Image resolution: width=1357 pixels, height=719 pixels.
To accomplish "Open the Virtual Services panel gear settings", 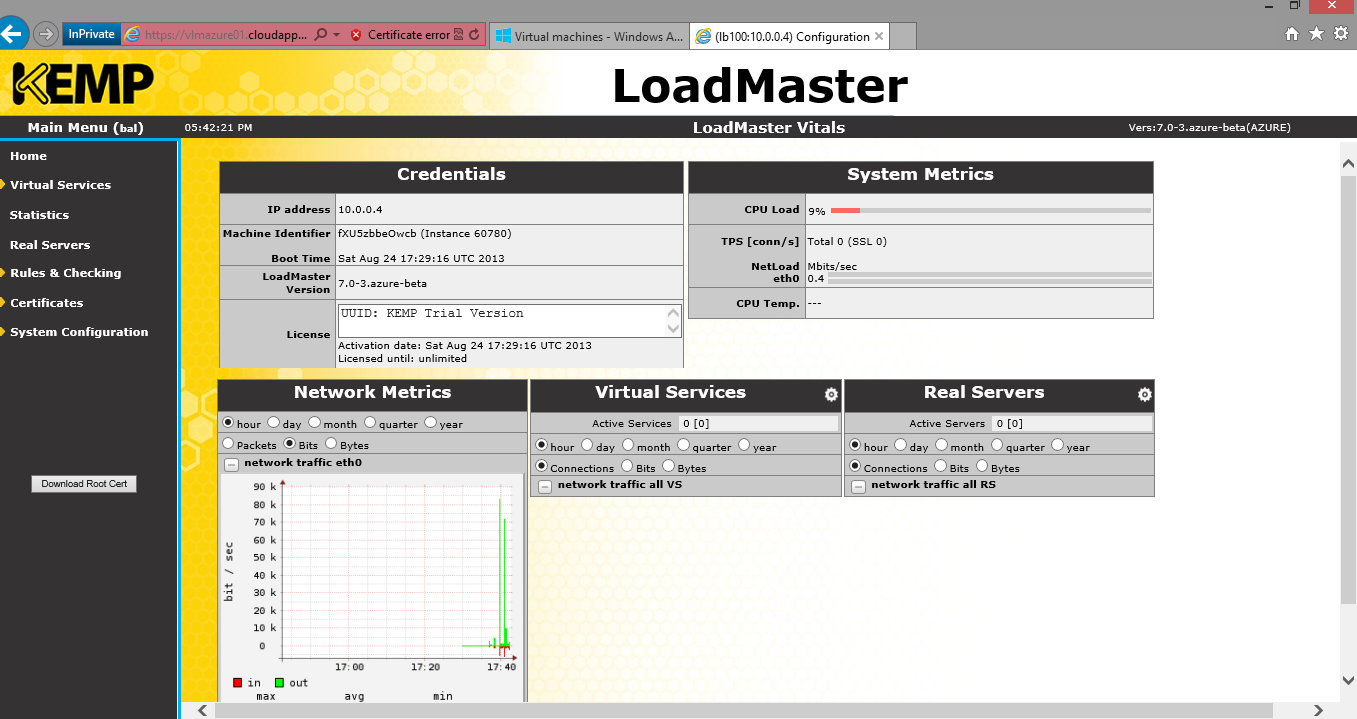I will [x=831, y=395].
